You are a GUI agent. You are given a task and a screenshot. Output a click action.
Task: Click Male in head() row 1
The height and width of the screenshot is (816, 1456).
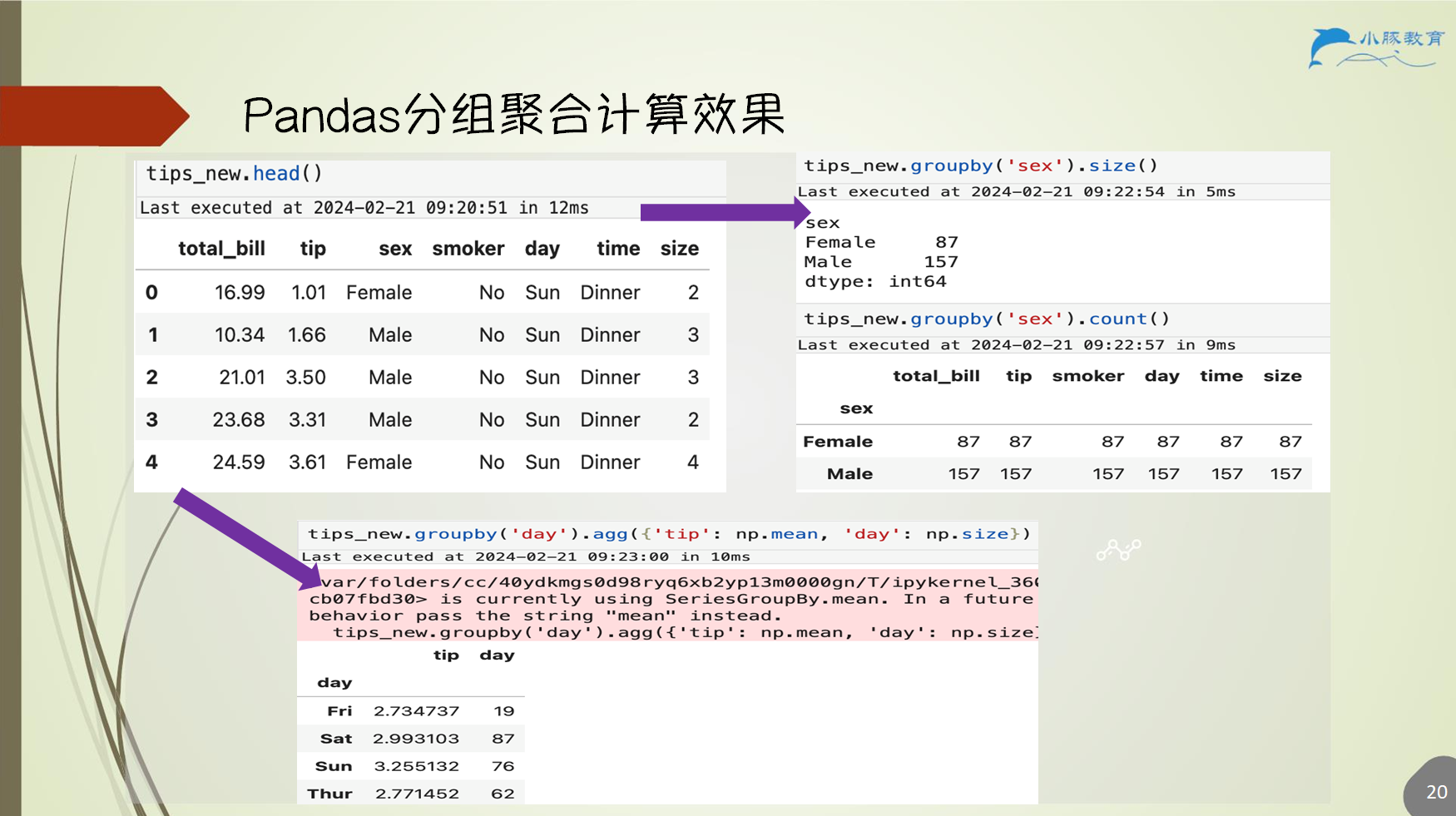click(390, 335)
